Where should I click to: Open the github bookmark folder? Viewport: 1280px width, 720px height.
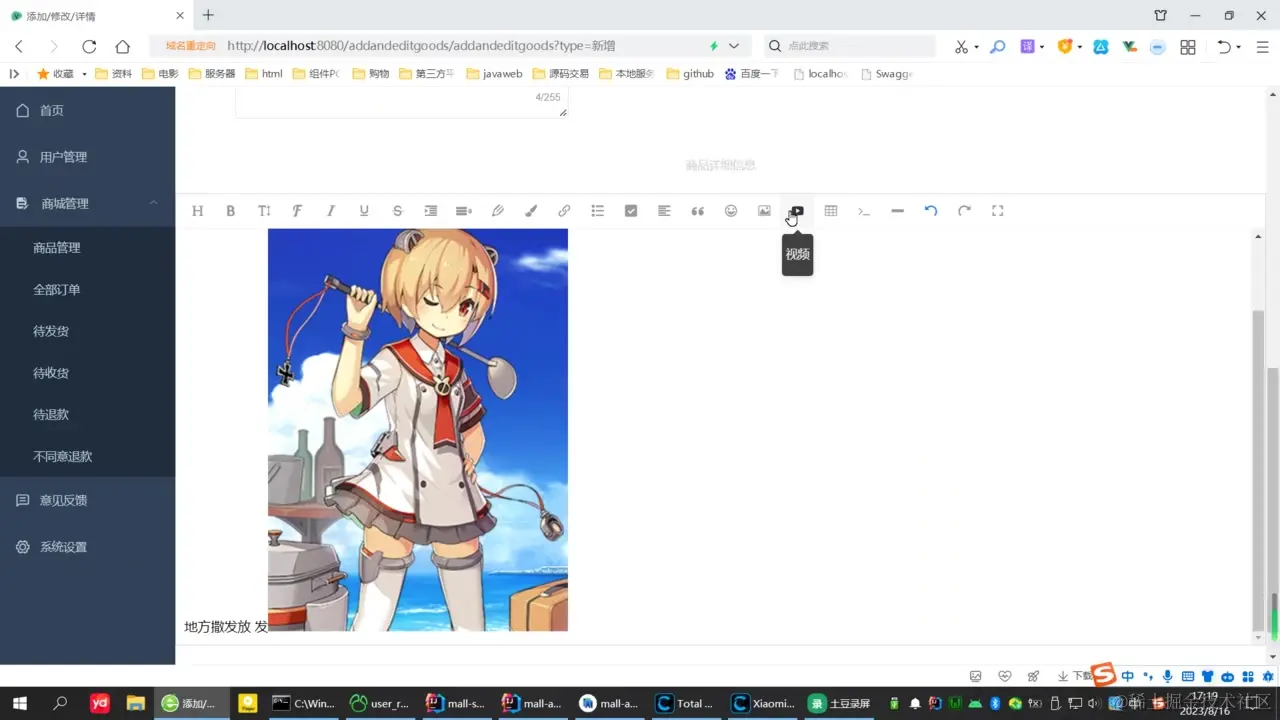coord(690,74)
